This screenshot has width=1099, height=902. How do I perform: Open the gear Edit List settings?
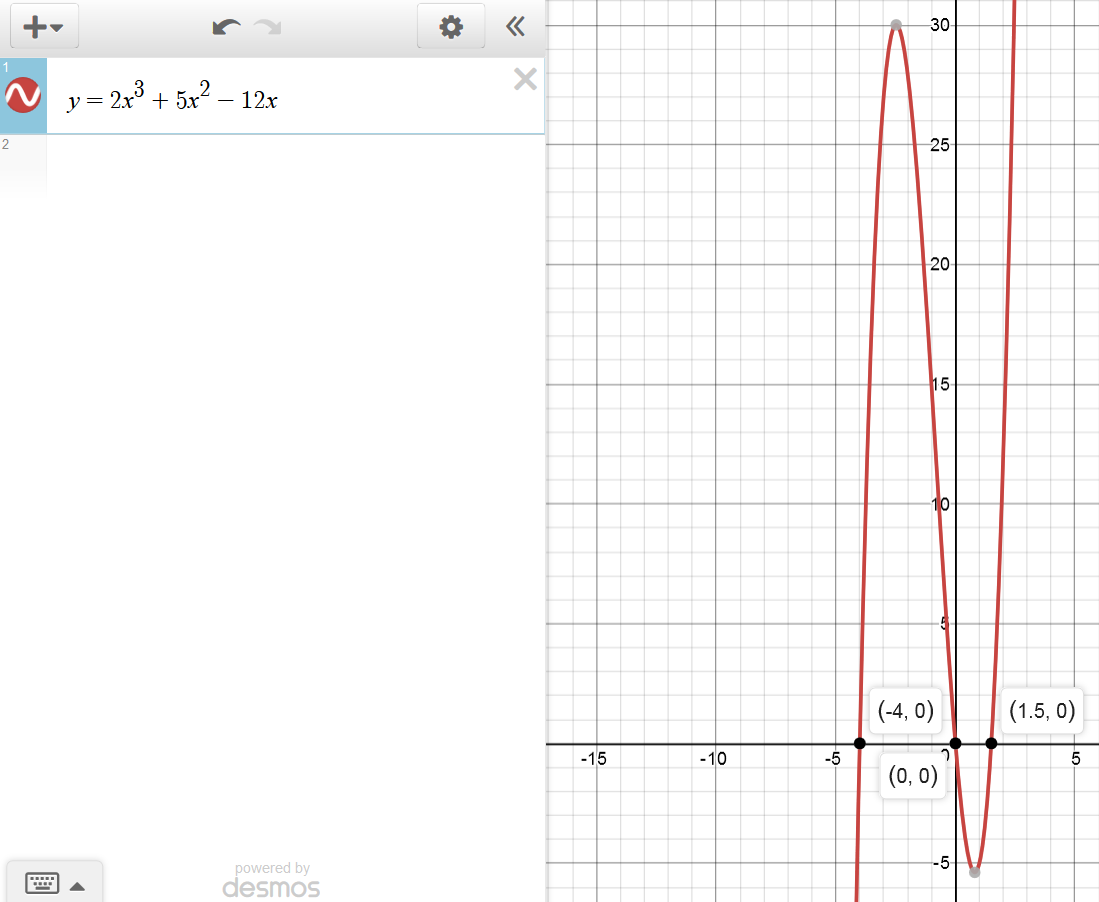coord(451,27)
